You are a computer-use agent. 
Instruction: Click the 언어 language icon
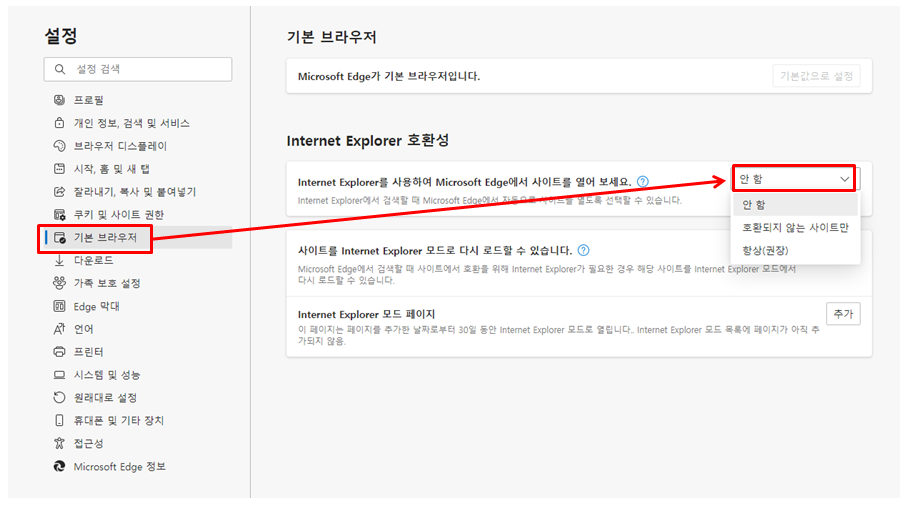59,329
